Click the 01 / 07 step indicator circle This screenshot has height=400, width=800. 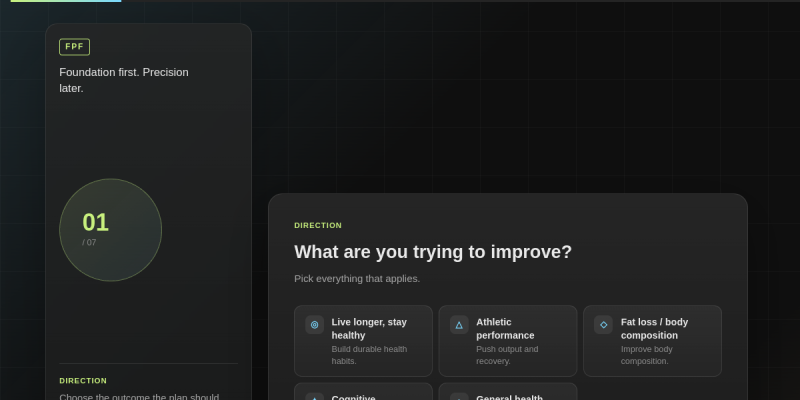pyautogui.click(x=111, y=230)
